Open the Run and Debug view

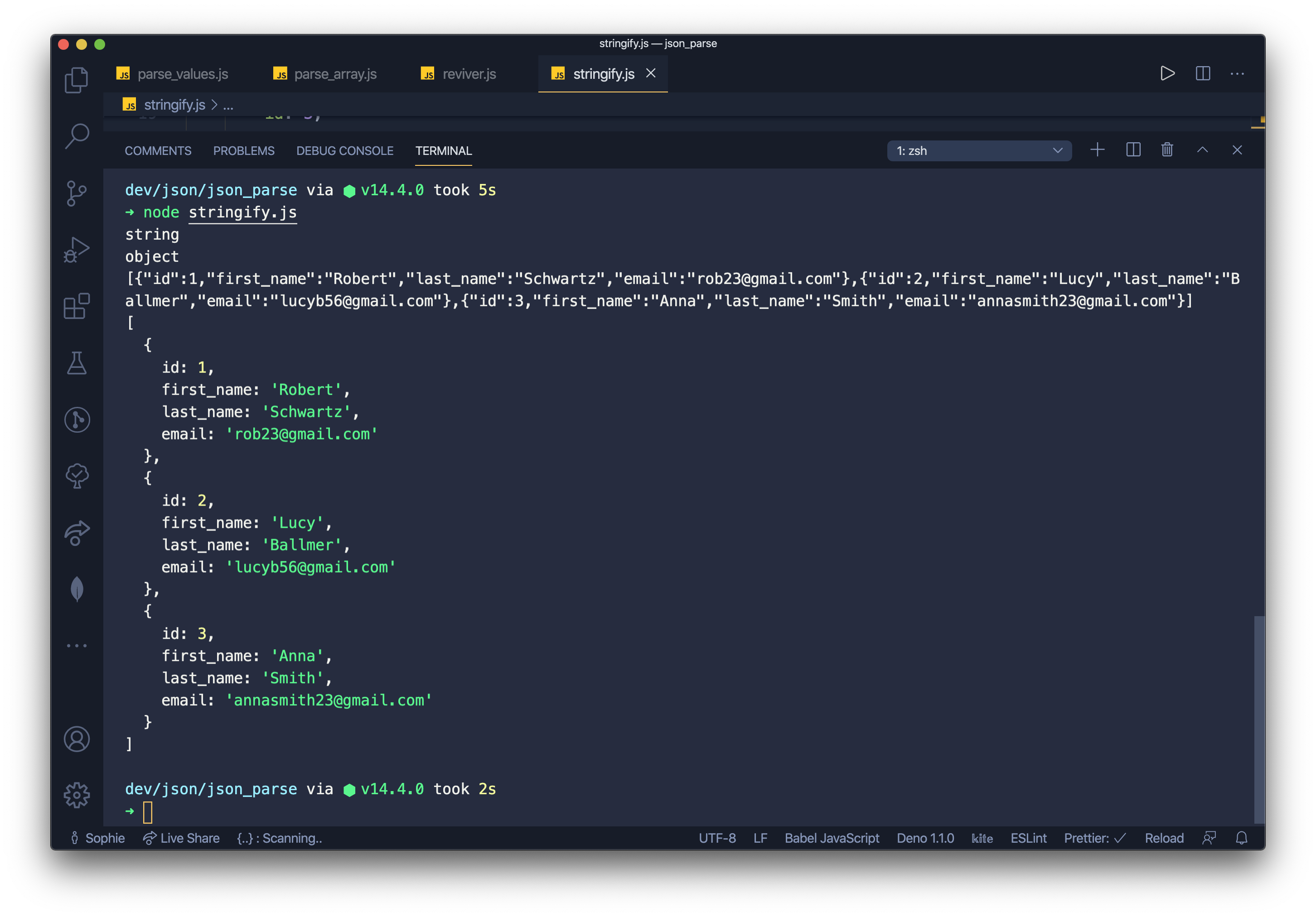(76, 250)
